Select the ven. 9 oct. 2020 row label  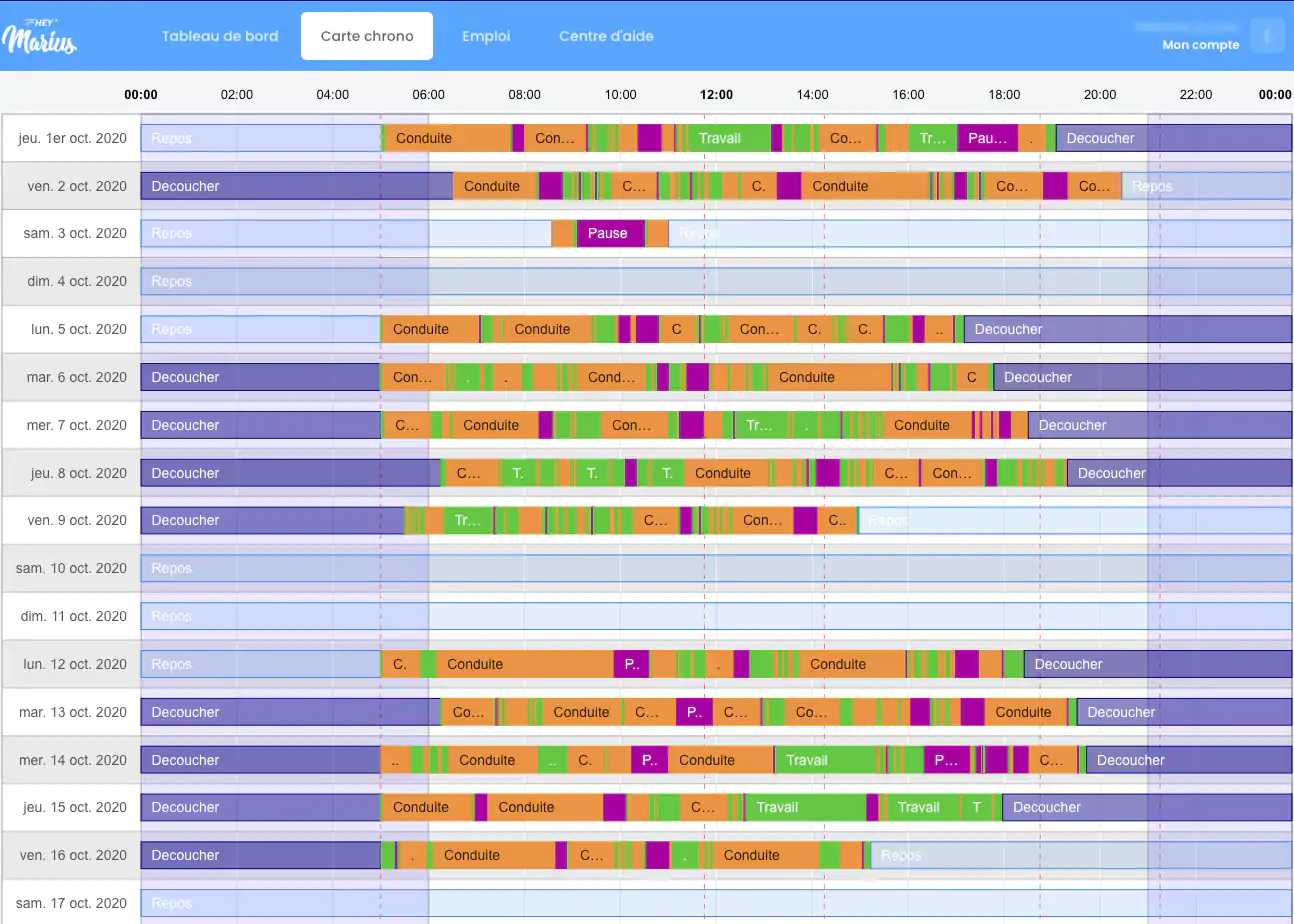click(77, 520)
